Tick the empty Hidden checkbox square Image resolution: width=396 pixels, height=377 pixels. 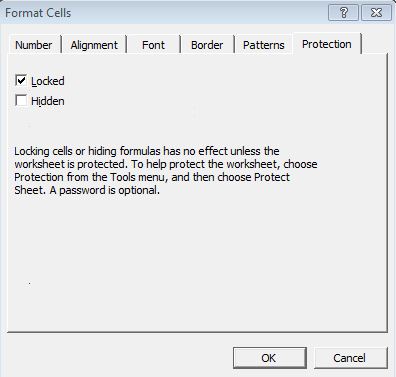coord(21,100)
